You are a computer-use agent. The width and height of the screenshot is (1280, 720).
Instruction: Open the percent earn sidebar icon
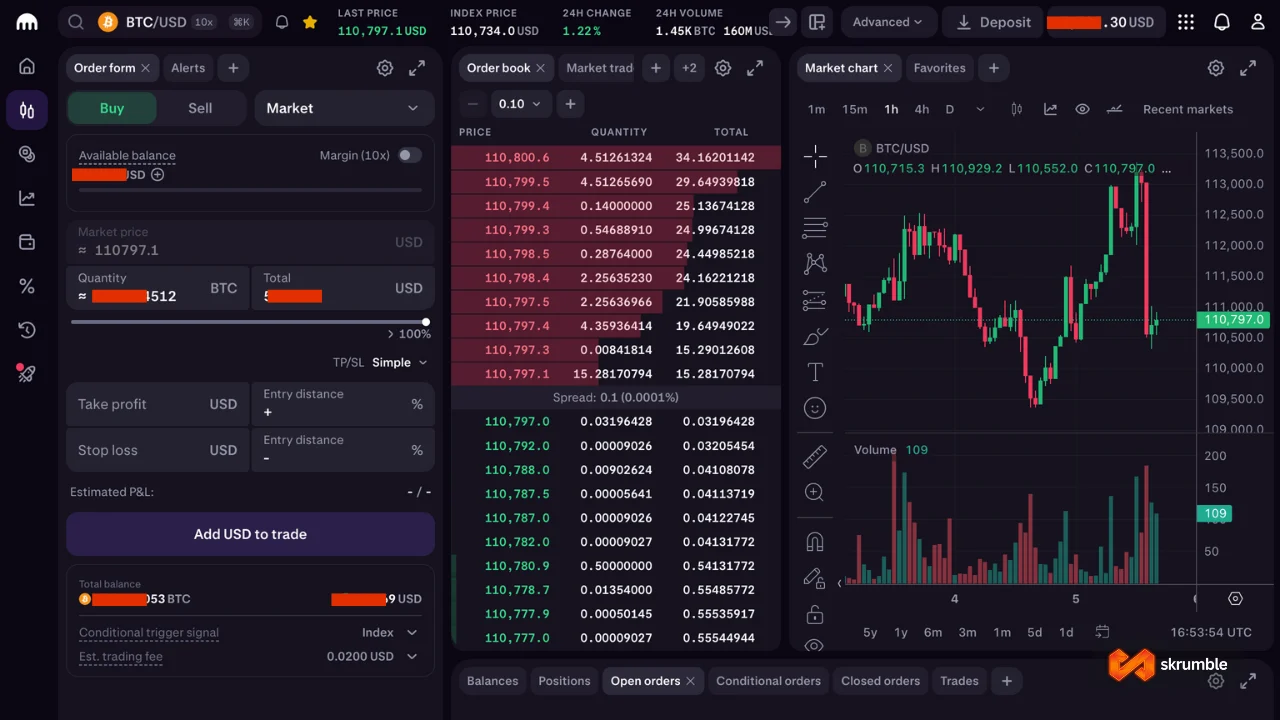coord(27,286)
